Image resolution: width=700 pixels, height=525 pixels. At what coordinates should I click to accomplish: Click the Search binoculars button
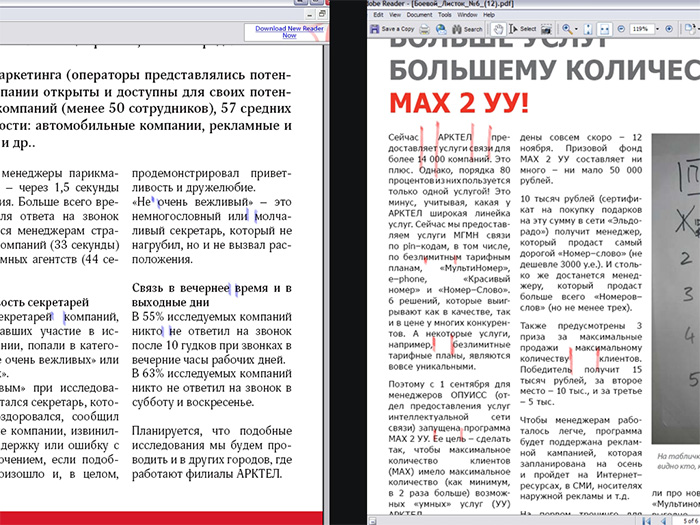point(467,29)
